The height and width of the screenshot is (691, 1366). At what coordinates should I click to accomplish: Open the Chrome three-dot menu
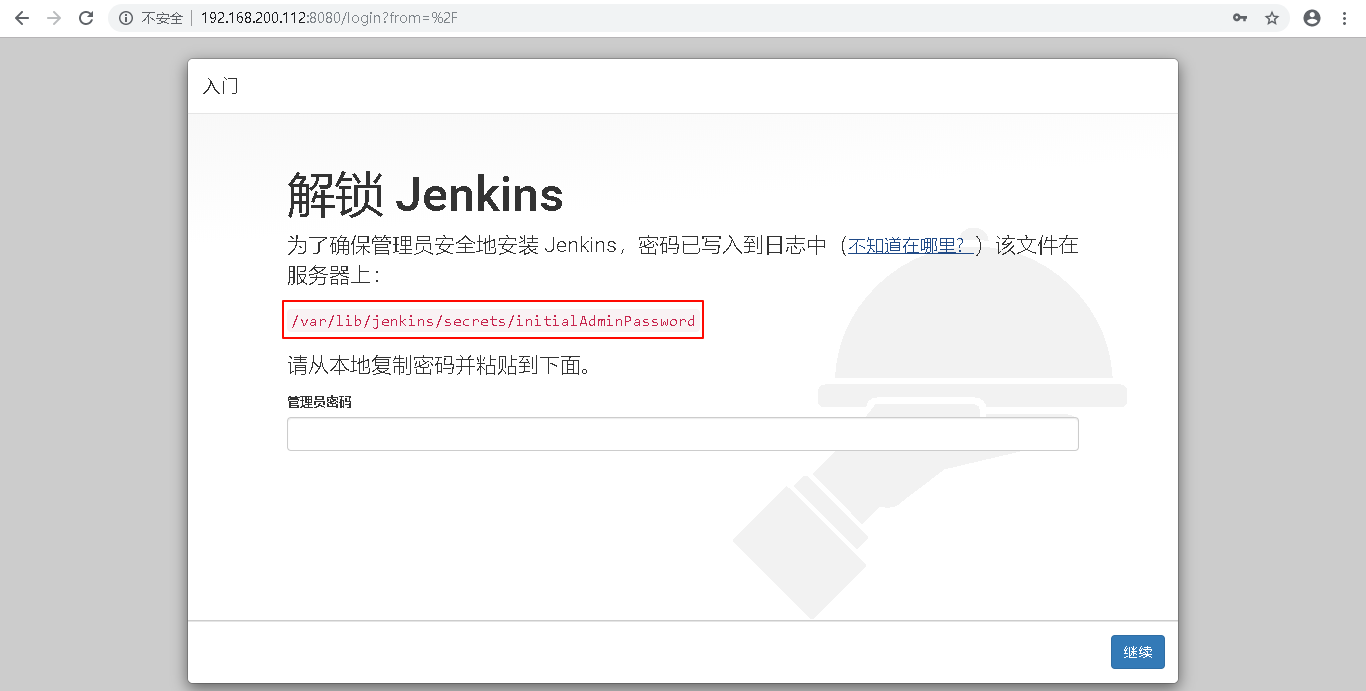click(x=1345, y=18)
